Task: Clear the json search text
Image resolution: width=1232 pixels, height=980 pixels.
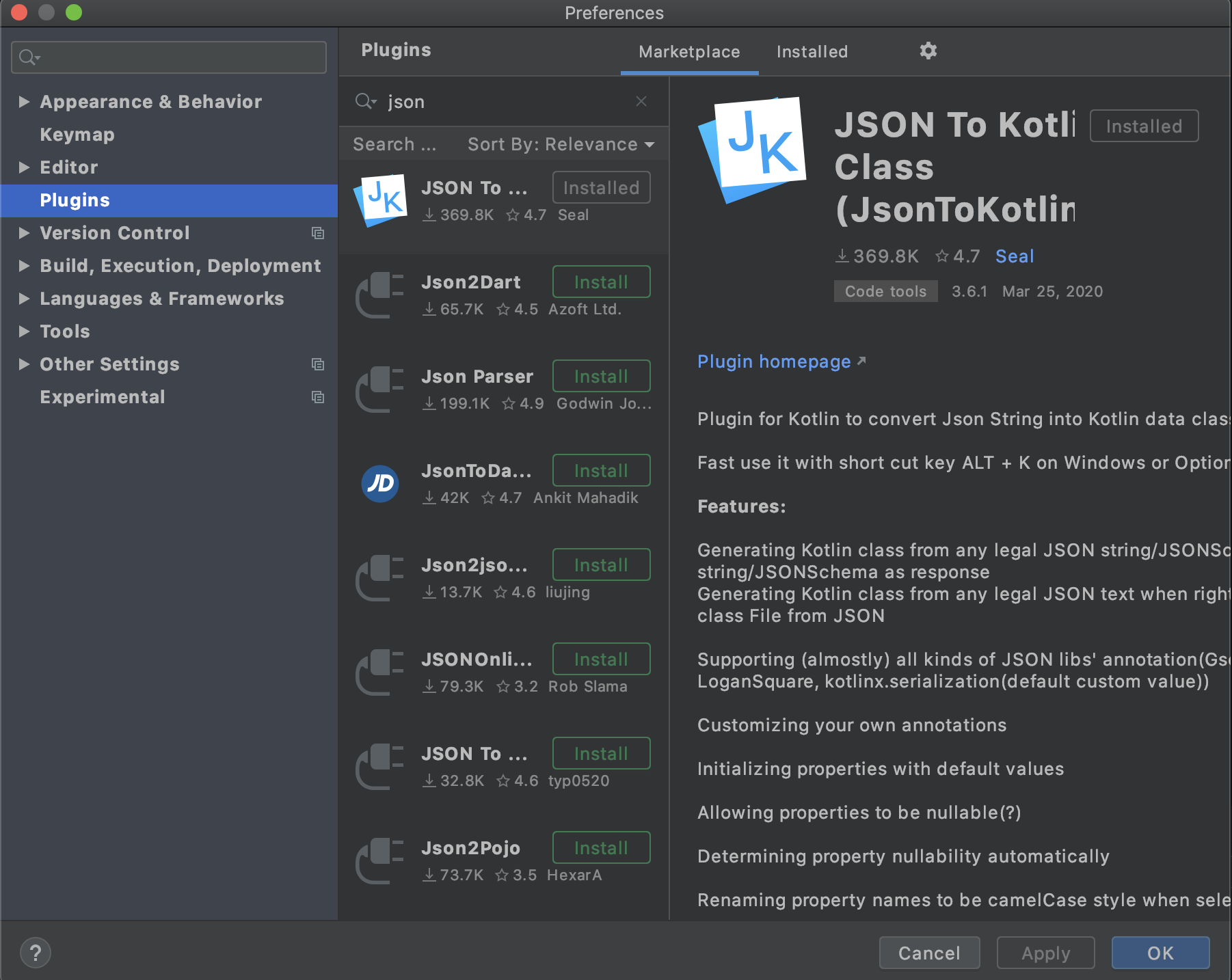Action: [x=641, y=101]
